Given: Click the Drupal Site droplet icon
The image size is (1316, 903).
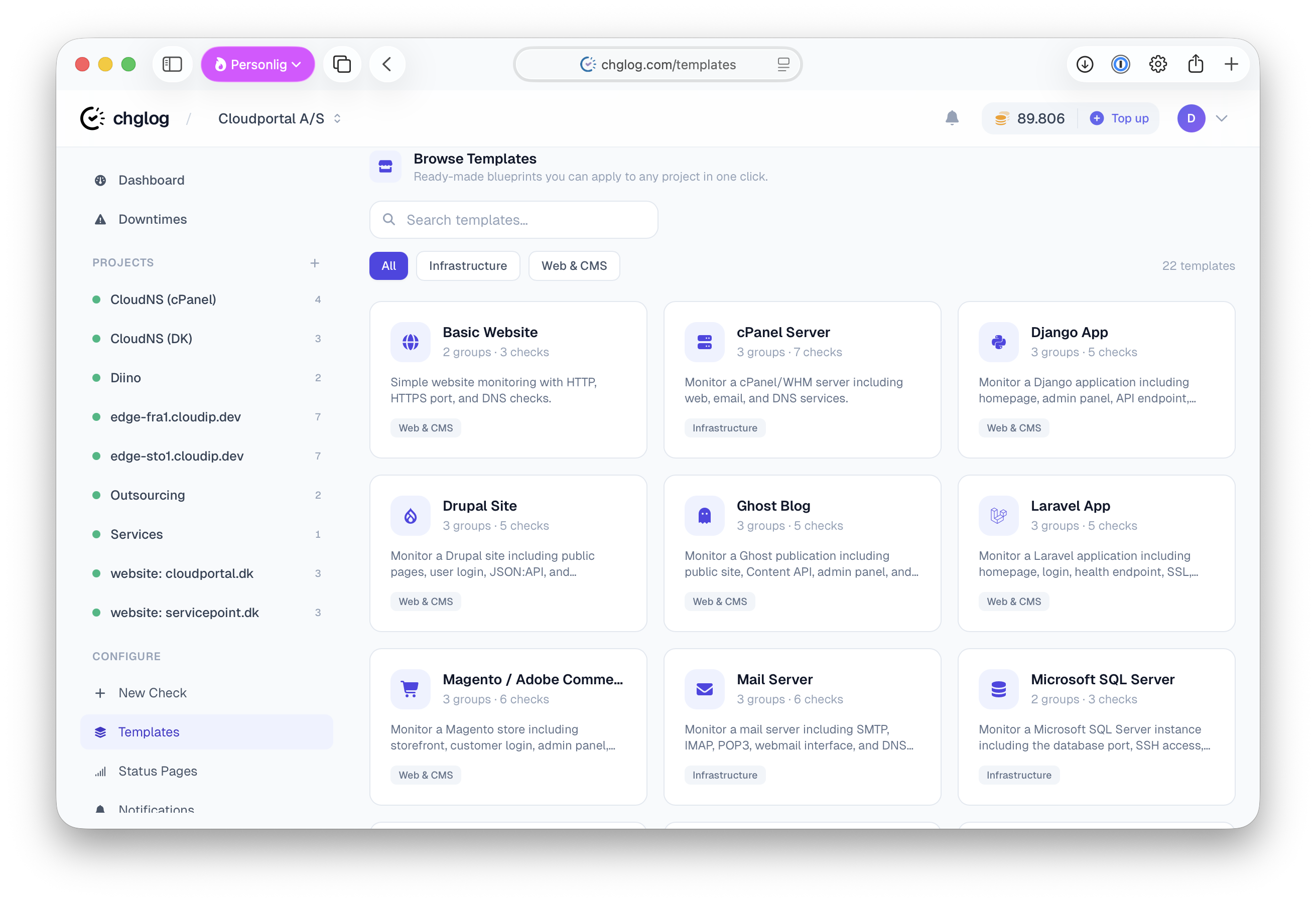Looking at the screenshot, I should pyautogui.click(x=410, y=515).
